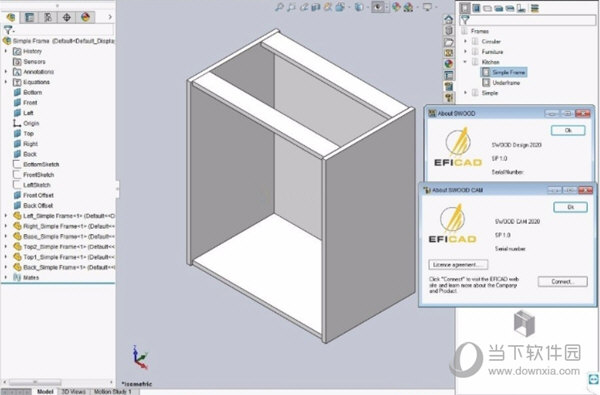Click the Zoom to Area icon

(x=292, y=7)
